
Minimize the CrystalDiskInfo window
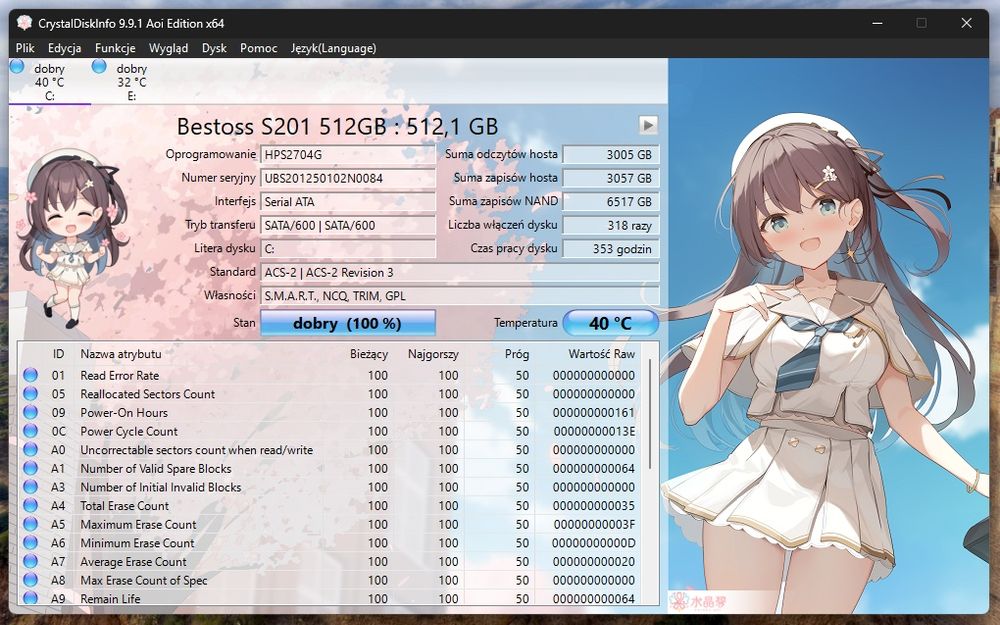click(x=878, y=23)
